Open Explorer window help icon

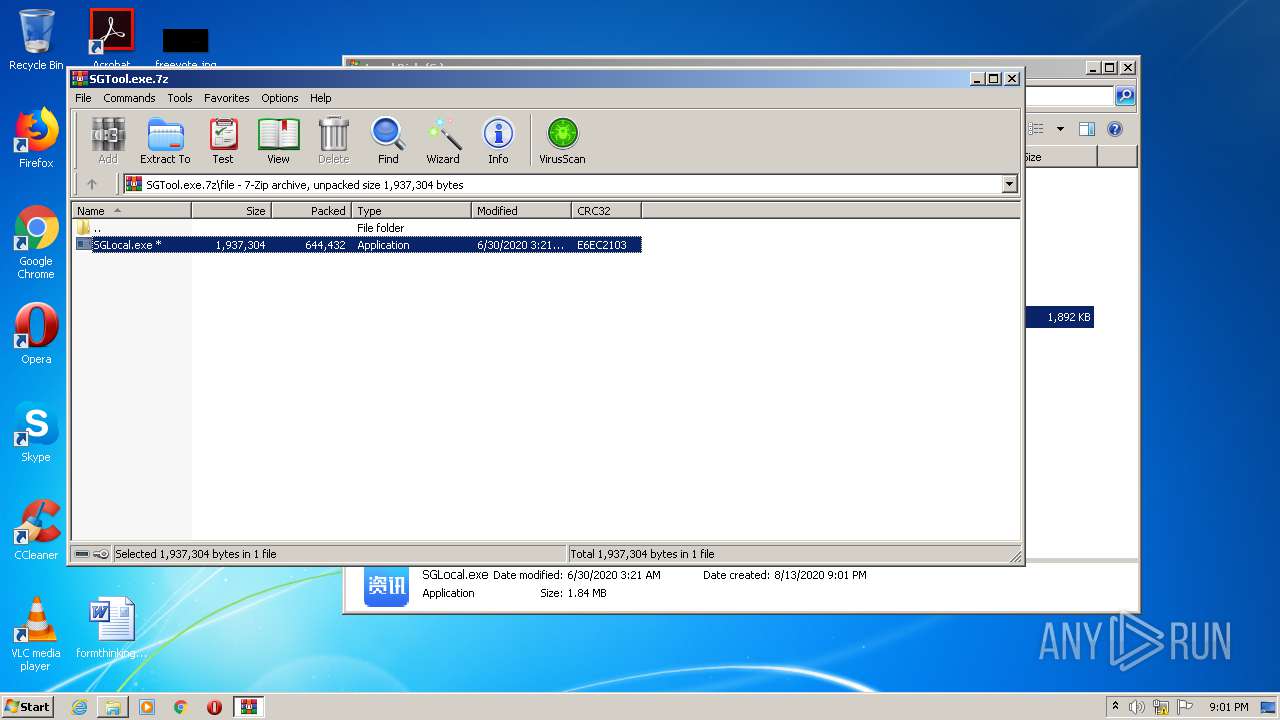tap(1115, 129)
